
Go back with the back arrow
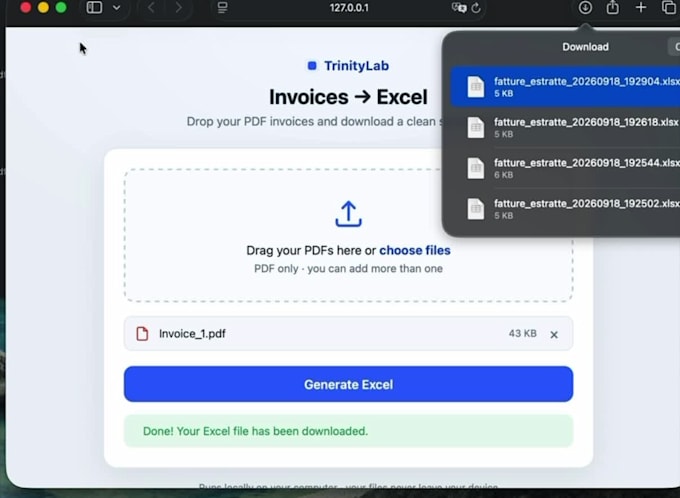(151, 7)
